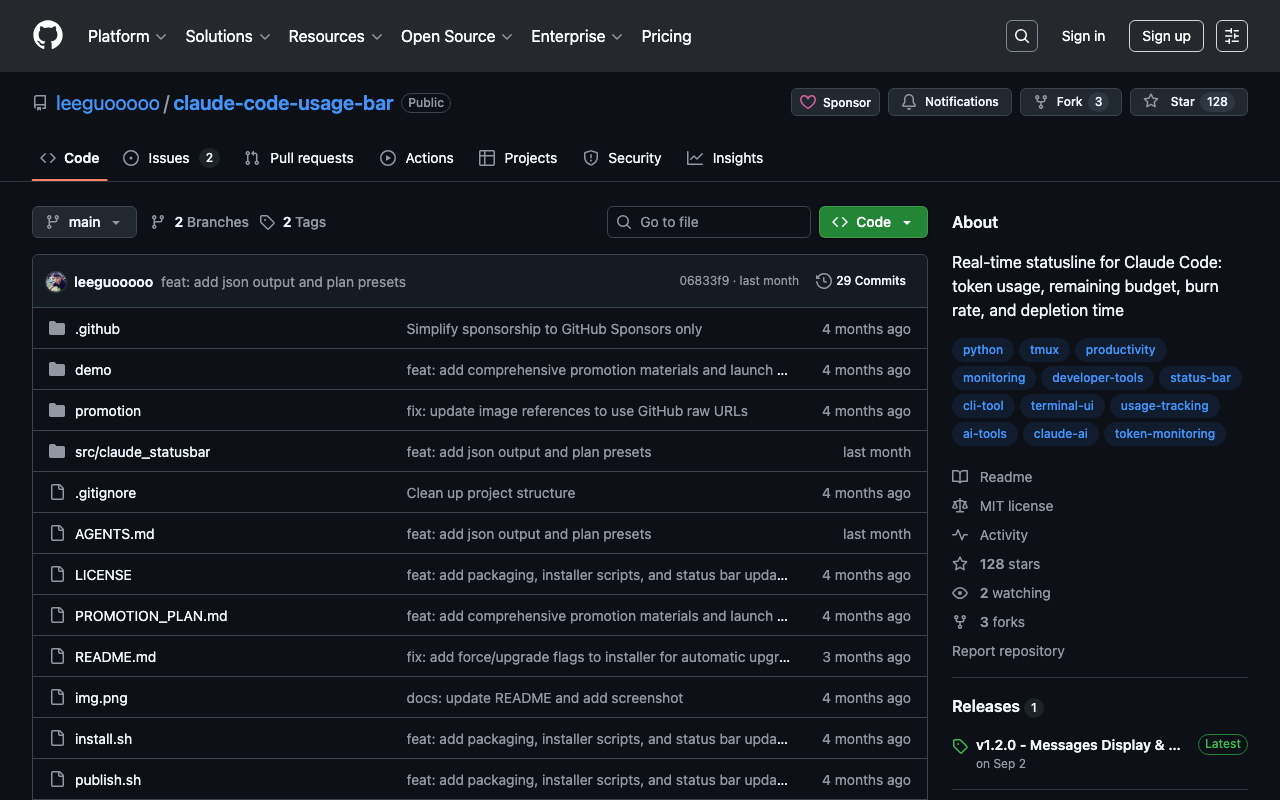Image resolution: width=1280 pixels, height=800 pixels.
Task: Switch to the Issues tab
Action: click(169, 158)
